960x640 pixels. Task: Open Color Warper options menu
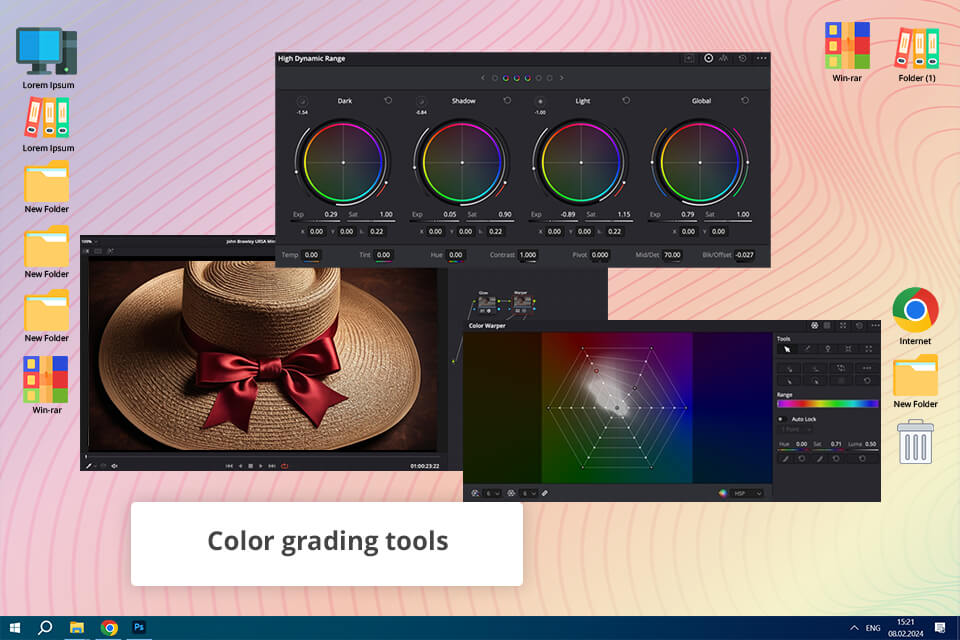click(x=875, y=325)
